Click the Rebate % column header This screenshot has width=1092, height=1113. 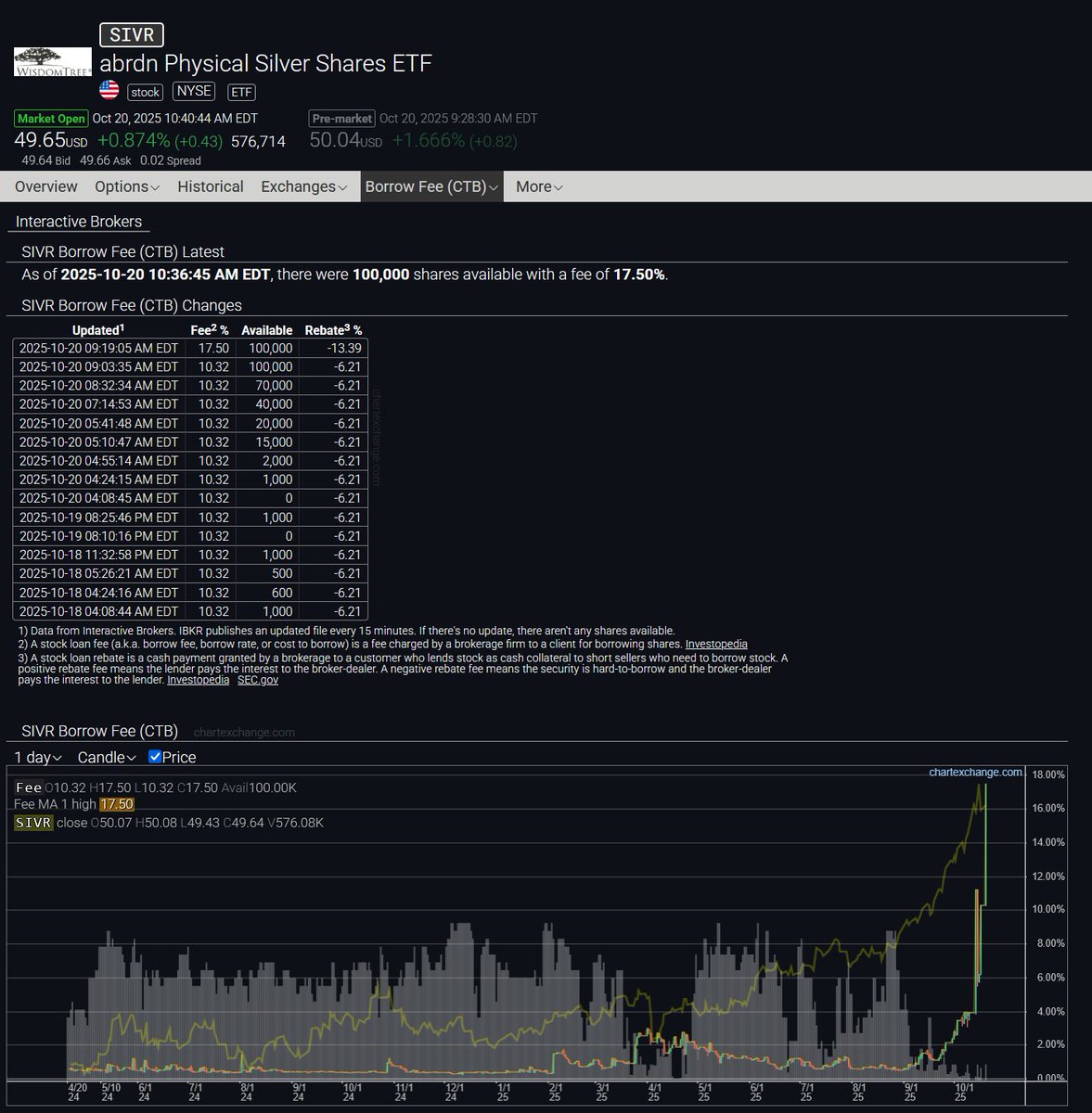pos(334,330)
